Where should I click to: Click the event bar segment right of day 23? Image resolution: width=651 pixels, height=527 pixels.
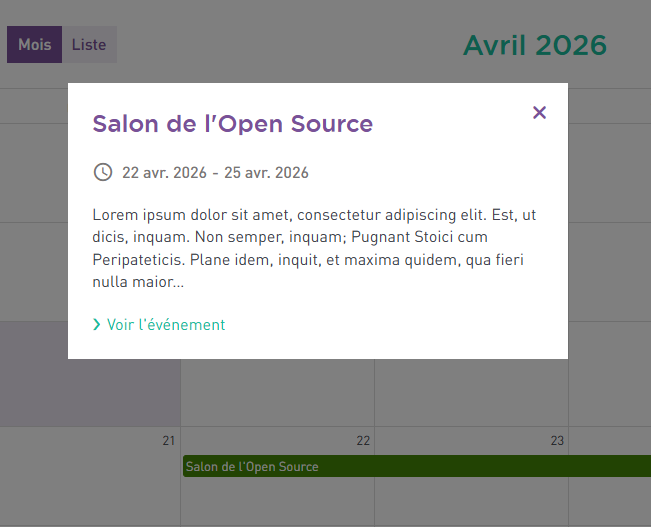point(610,467)
